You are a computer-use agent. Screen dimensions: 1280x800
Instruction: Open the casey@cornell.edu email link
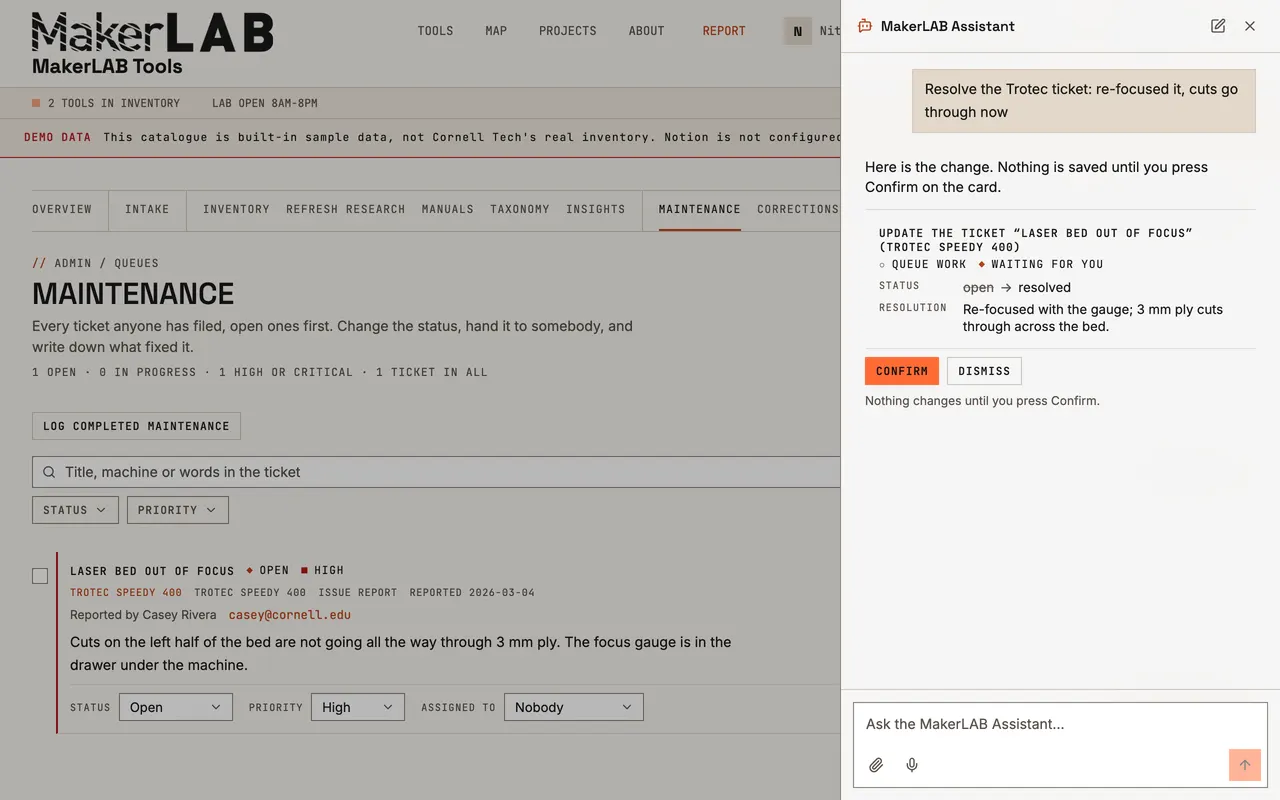290,615
